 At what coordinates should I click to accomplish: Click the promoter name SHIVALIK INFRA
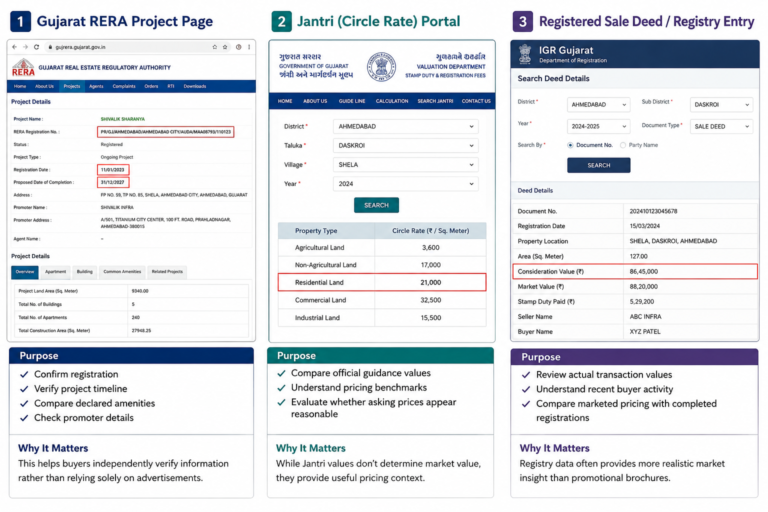click(117, 207)
